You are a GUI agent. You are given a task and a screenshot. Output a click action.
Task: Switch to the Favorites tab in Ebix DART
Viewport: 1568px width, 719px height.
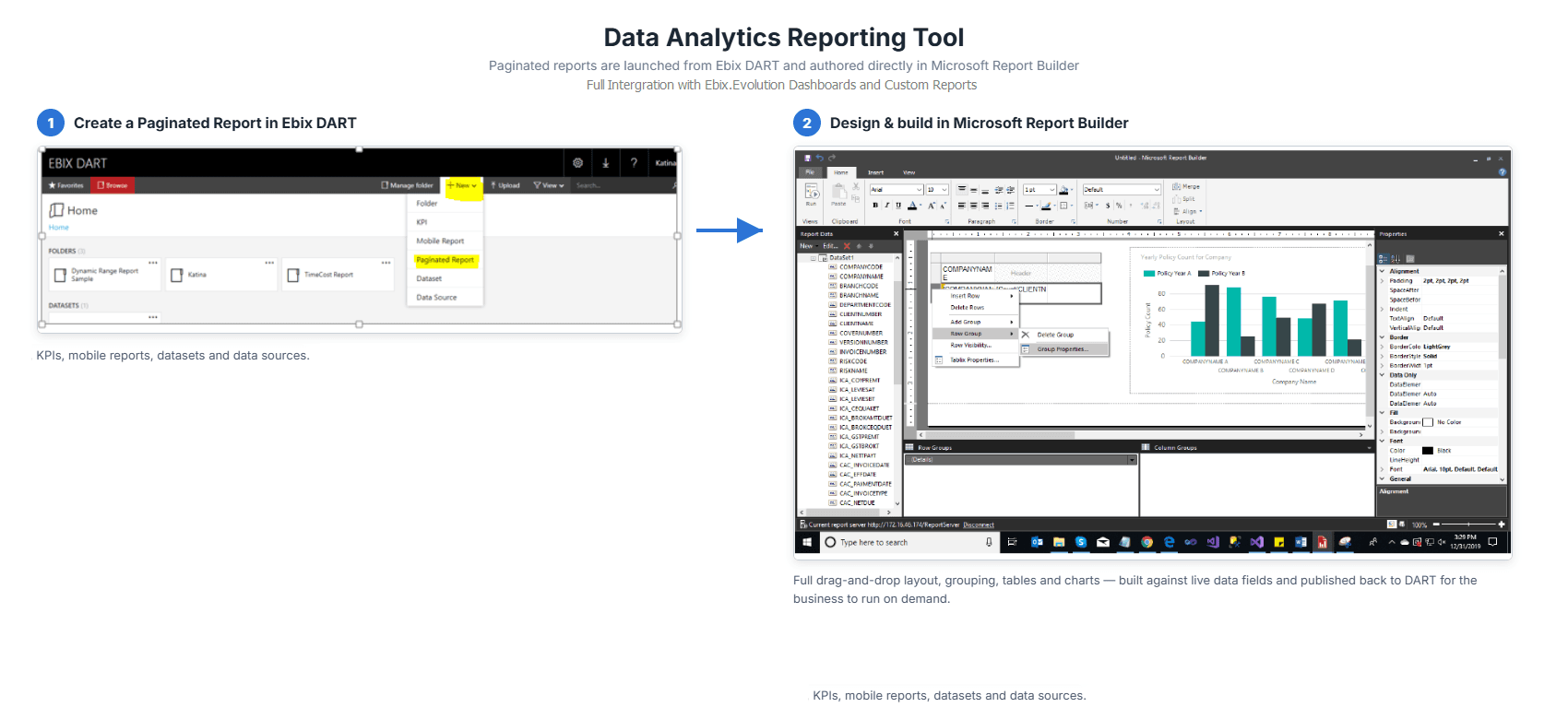pyautogui.click(x=66, y=185)
